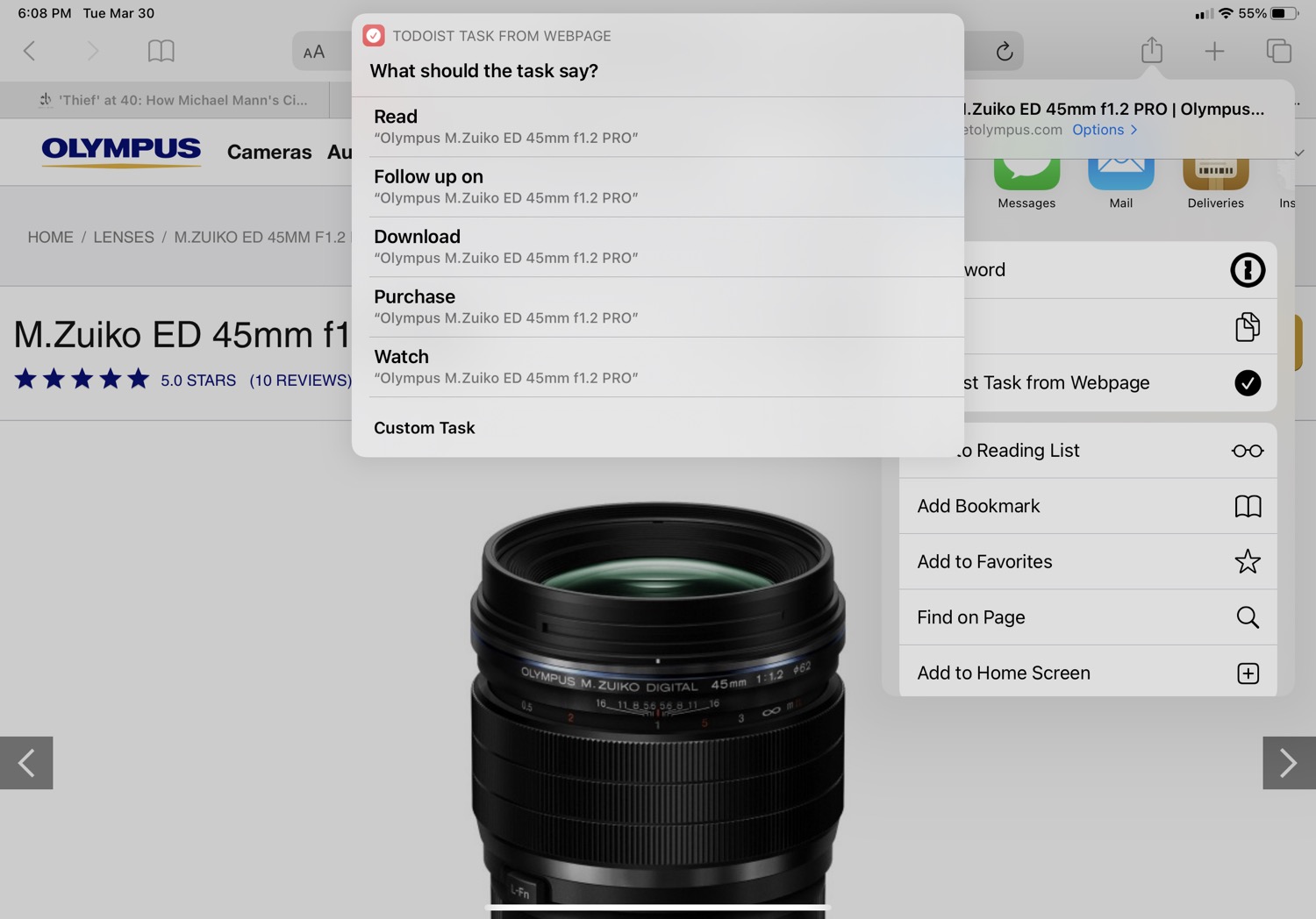Tap the Reading List glasses icon
This screenshot has height=919, width=1316.
click(x=1248, y=451)
